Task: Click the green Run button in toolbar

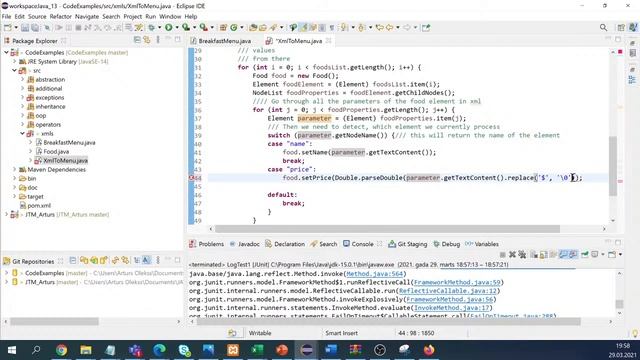Action: coord(169,27)
